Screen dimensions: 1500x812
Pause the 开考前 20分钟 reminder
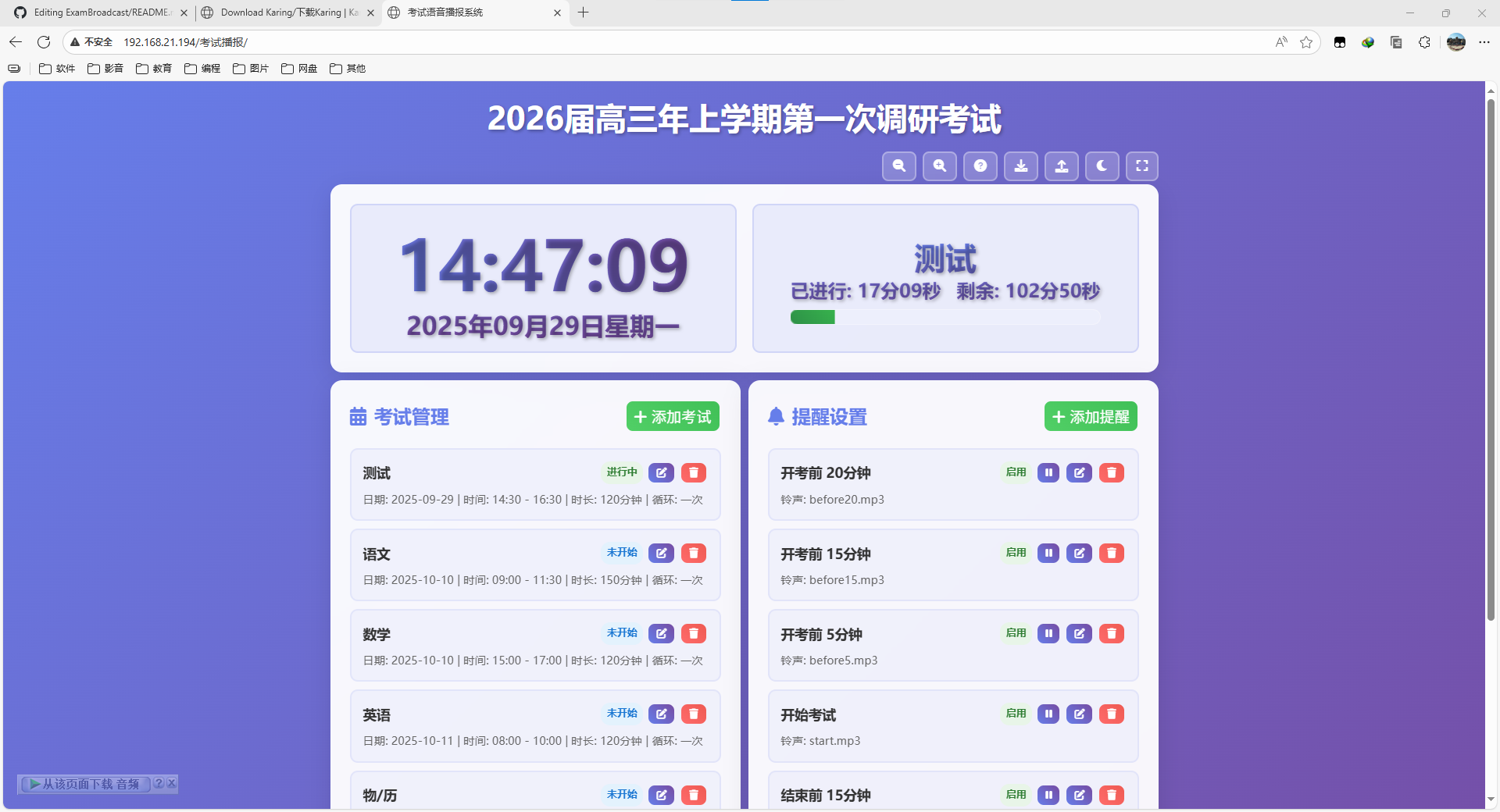coord(1048,473)
